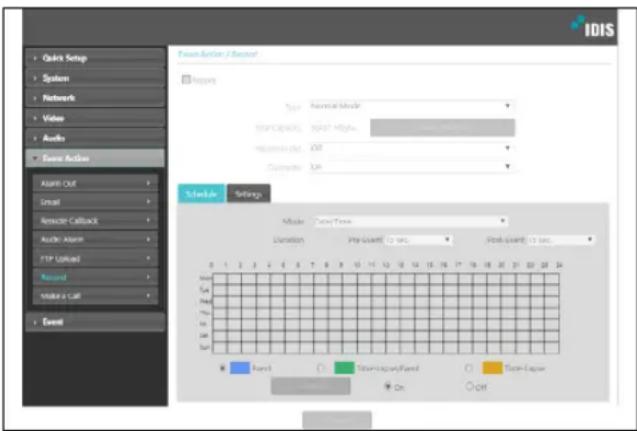Click the gray button left of the On radio
The image size is (637, 431).
(x=311, y=386)
